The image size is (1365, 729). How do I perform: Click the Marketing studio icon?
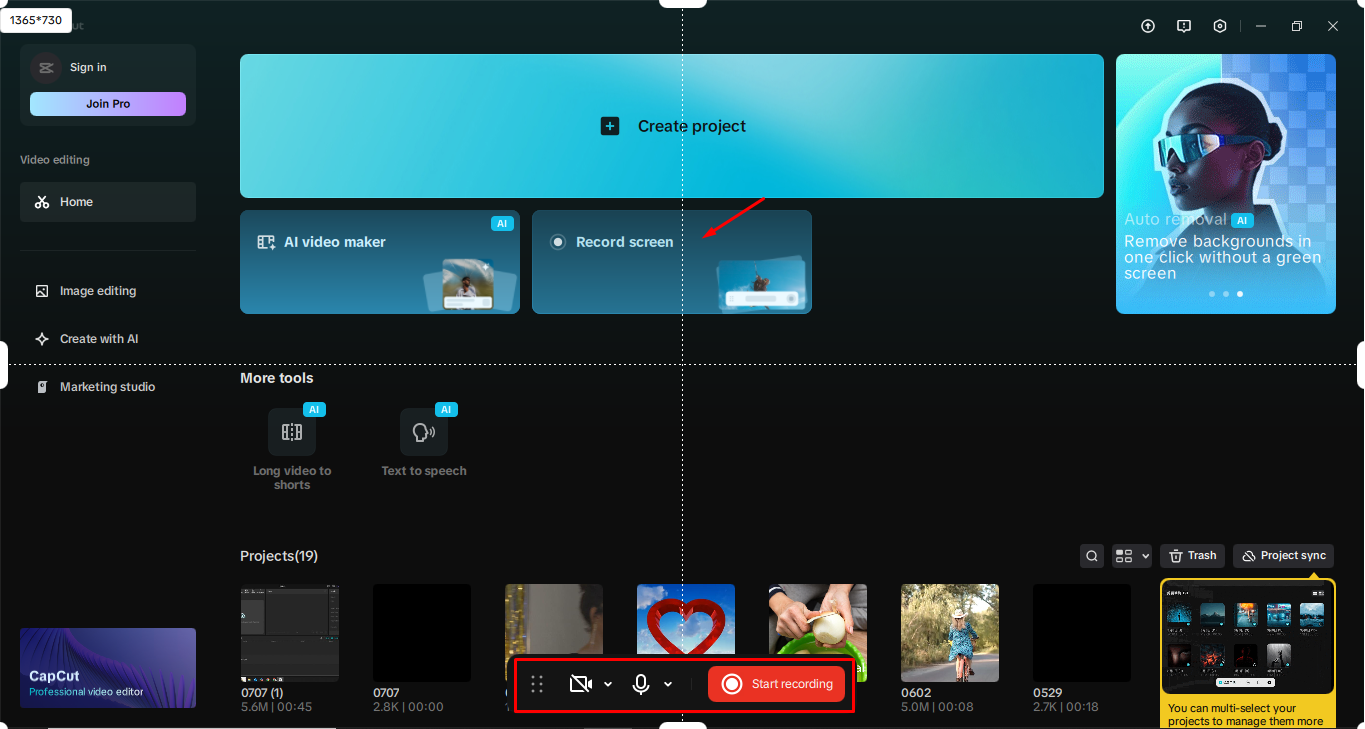[x=42, y=387]
